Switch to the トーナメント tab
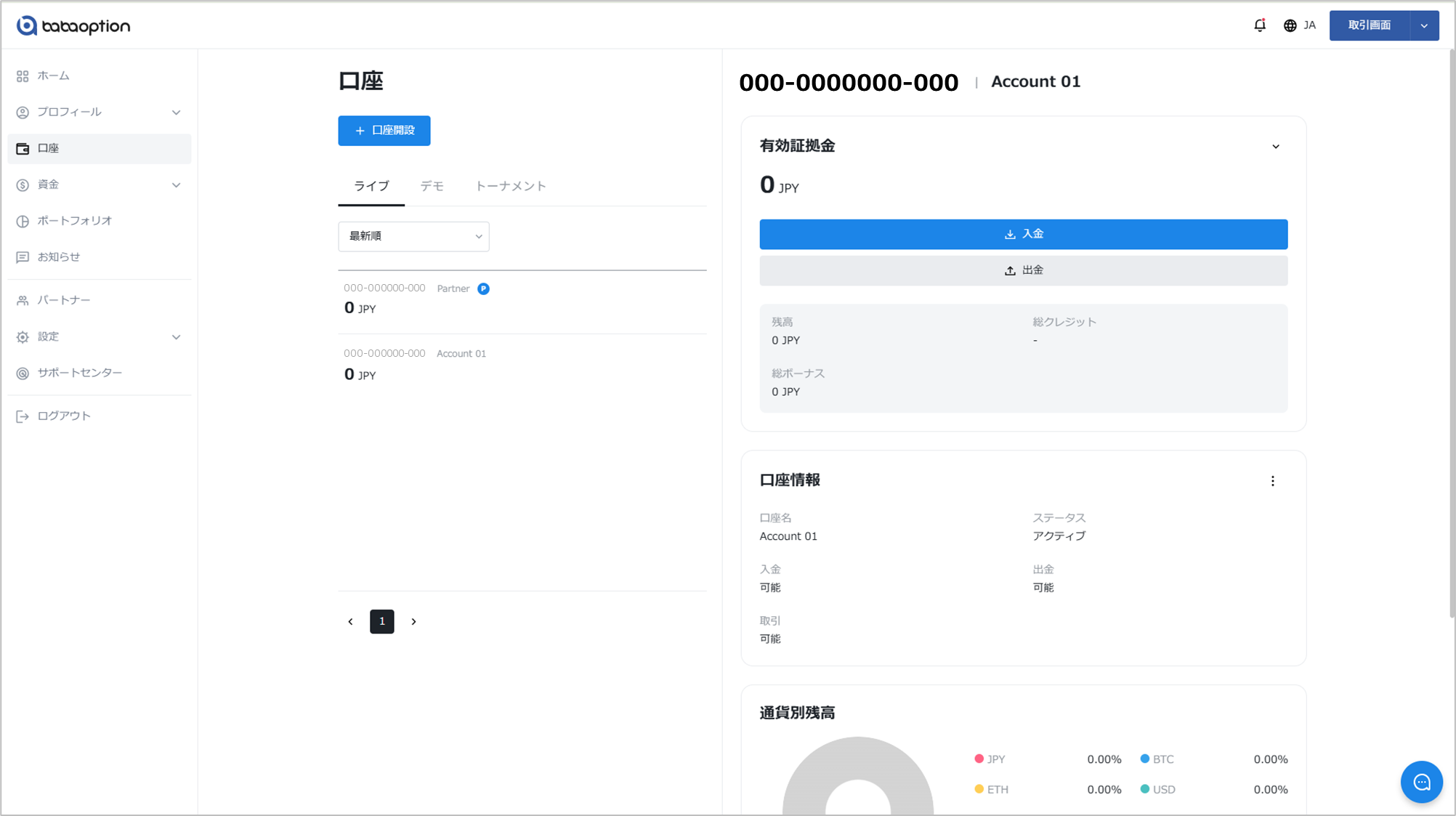The image size is (1456, 816). click(x=510, y=187)
